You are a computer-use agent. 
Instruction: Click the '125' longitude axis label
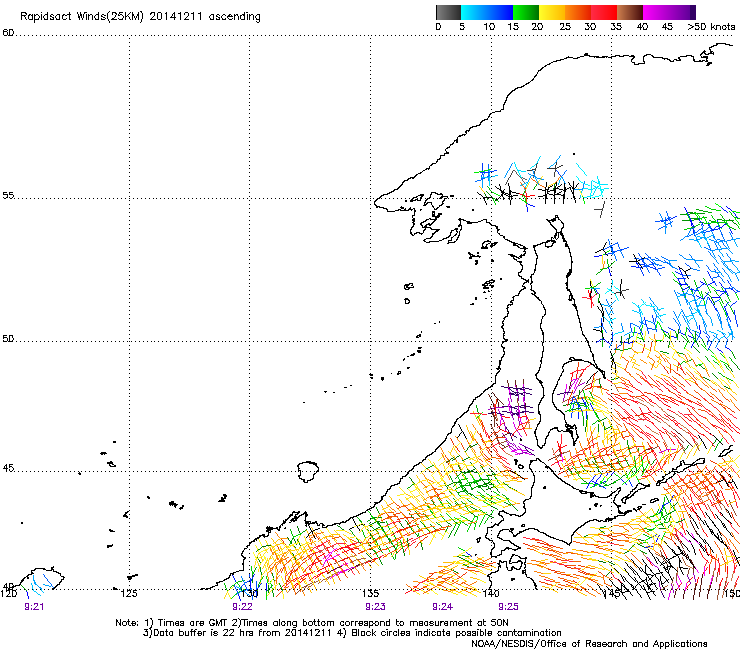pos(129,593)
